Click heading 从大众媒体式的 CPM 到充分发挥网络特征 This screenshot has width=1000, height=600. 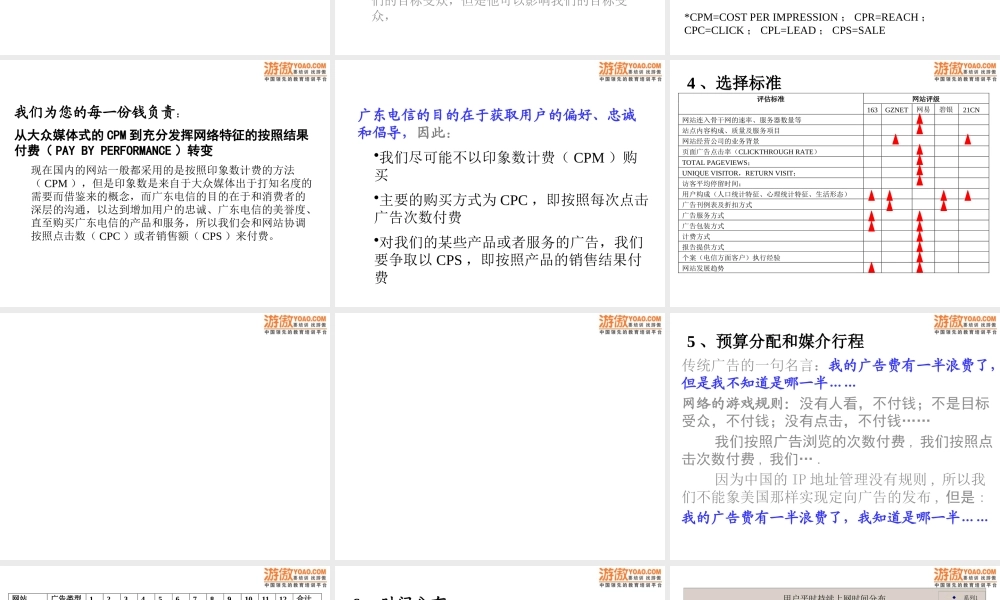(161, 135)
